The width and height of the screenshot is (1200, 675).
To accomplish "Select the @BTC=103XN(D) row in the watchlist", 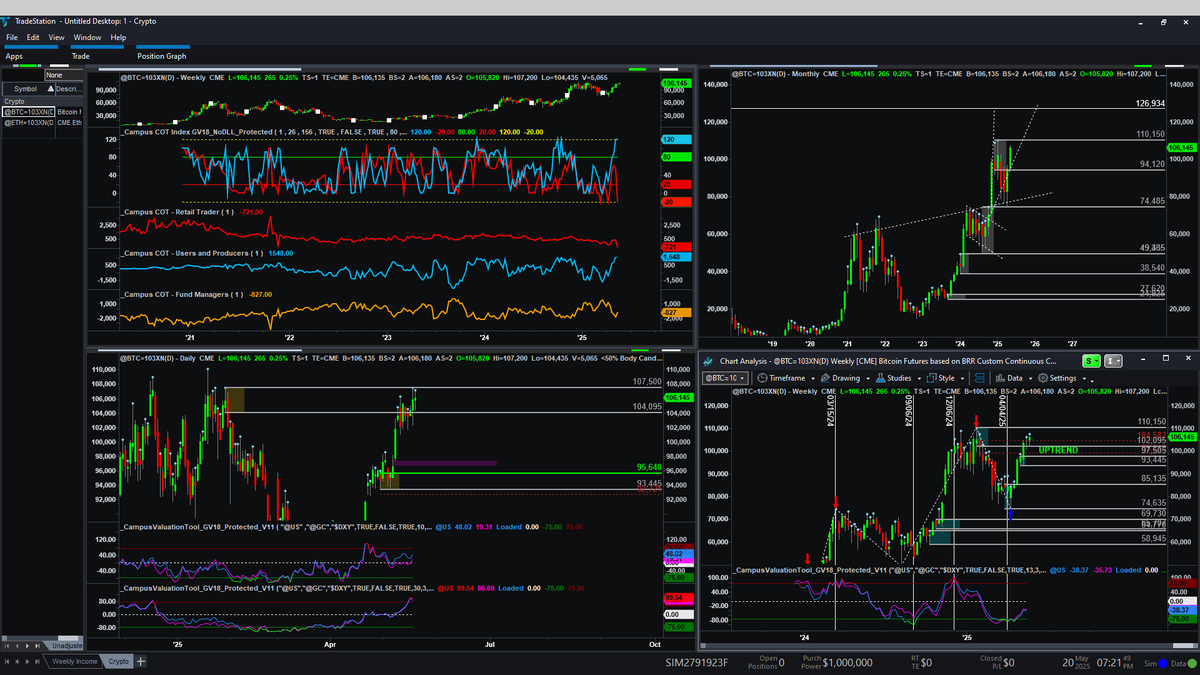I will point(42,112).
